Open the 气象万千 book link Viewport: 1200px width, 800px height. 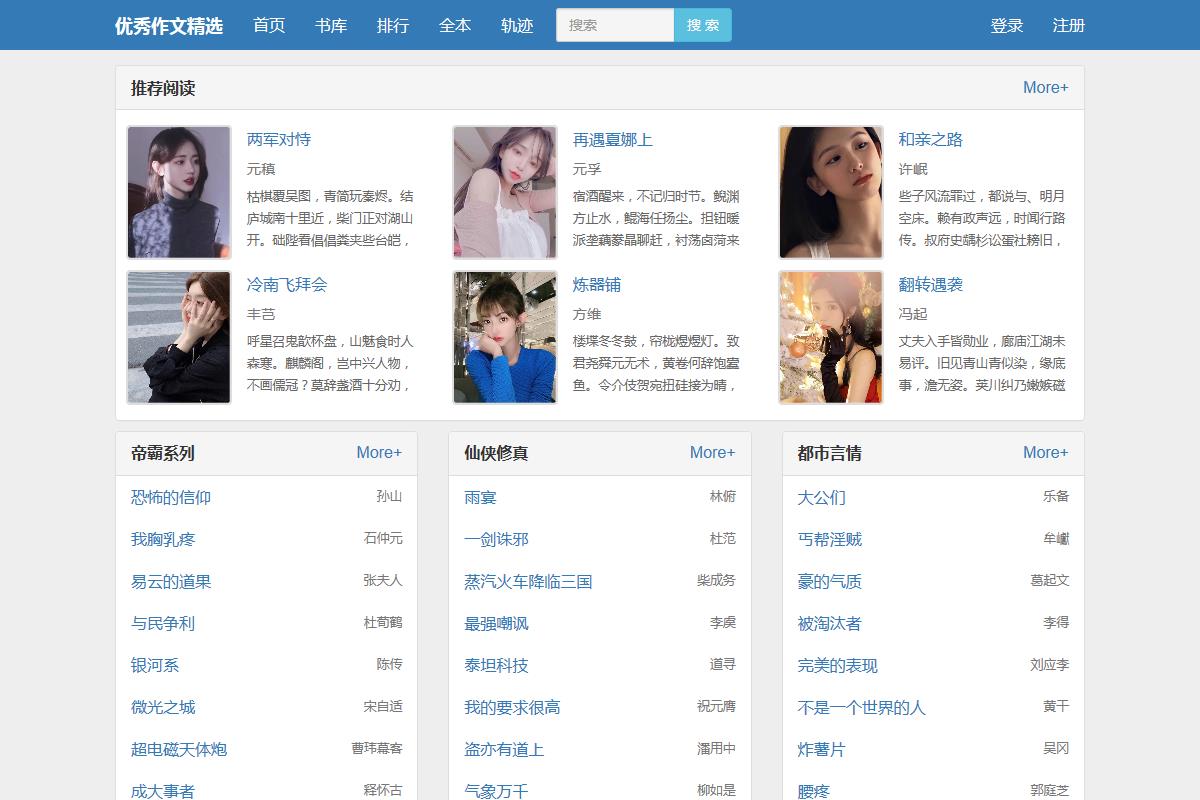(x=496, y=791)
